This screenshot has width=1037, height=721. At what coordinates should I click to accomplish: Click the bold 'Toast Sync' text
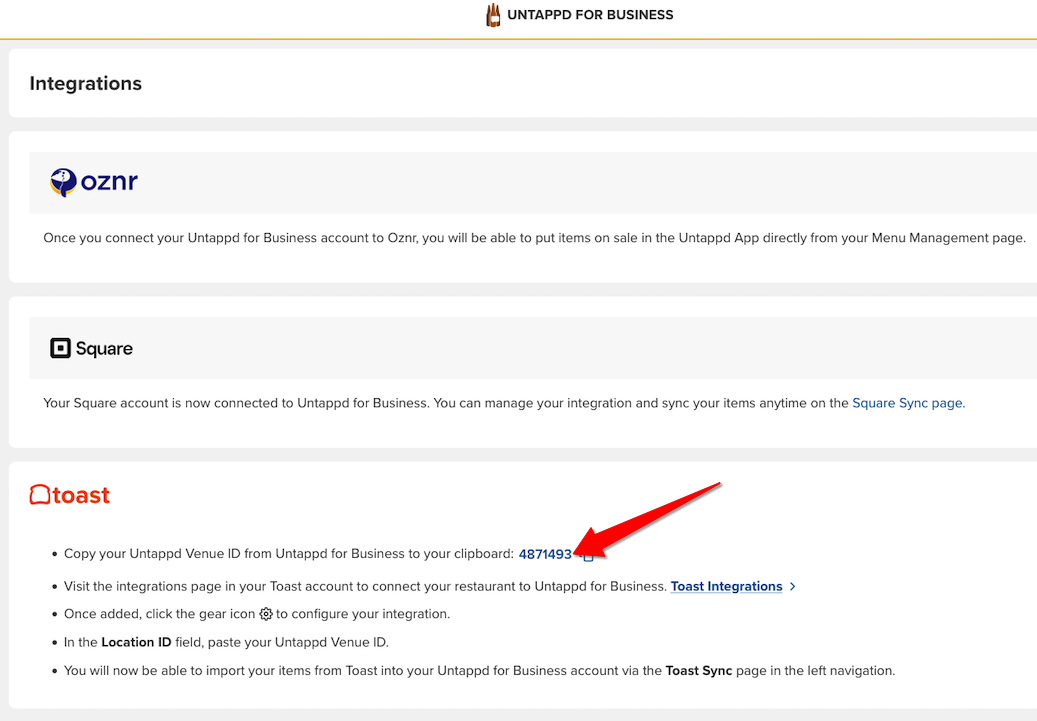(x=698, y=670)
